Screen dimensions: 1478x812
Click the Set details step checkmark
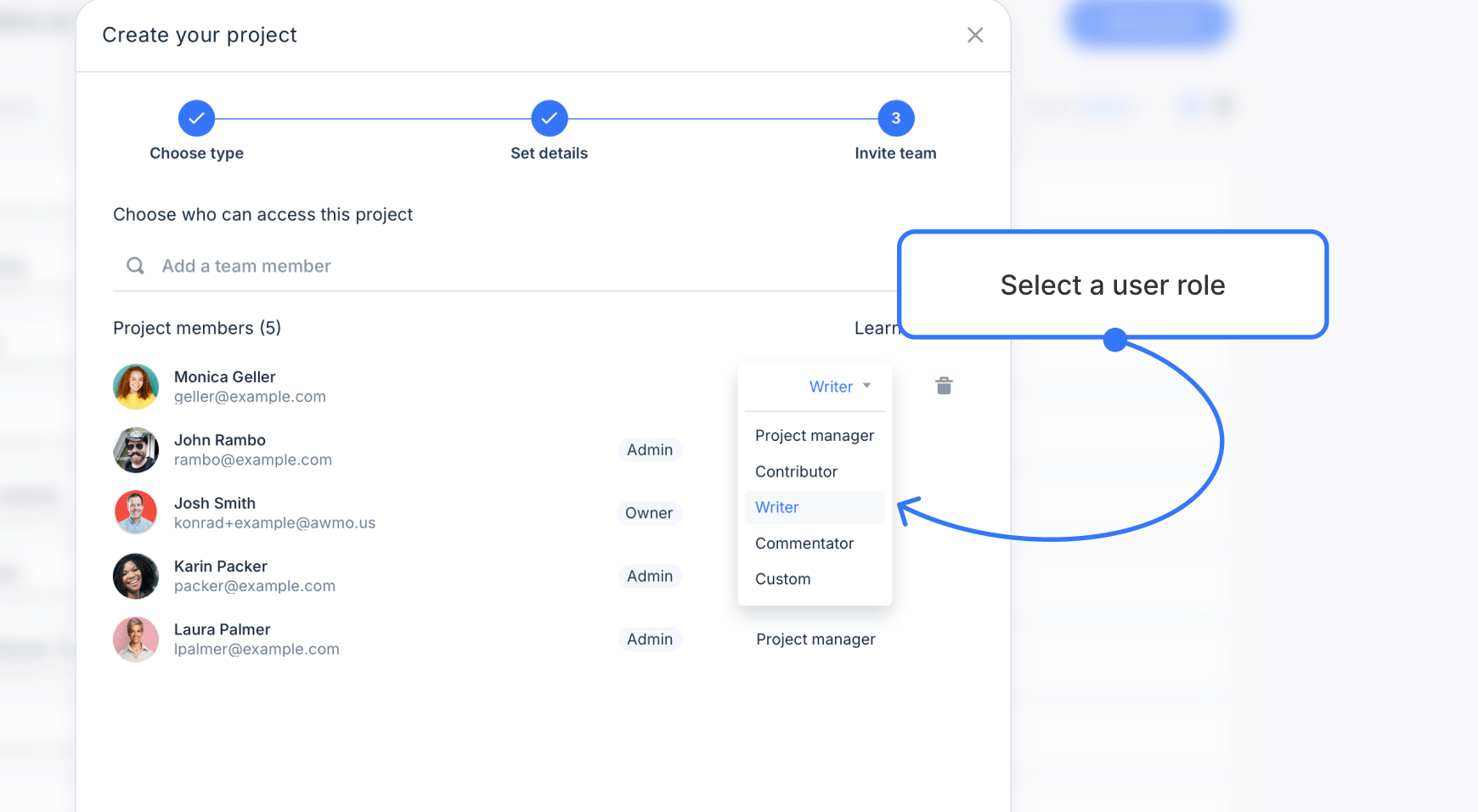pyautogui.click(x=549, y=118)
